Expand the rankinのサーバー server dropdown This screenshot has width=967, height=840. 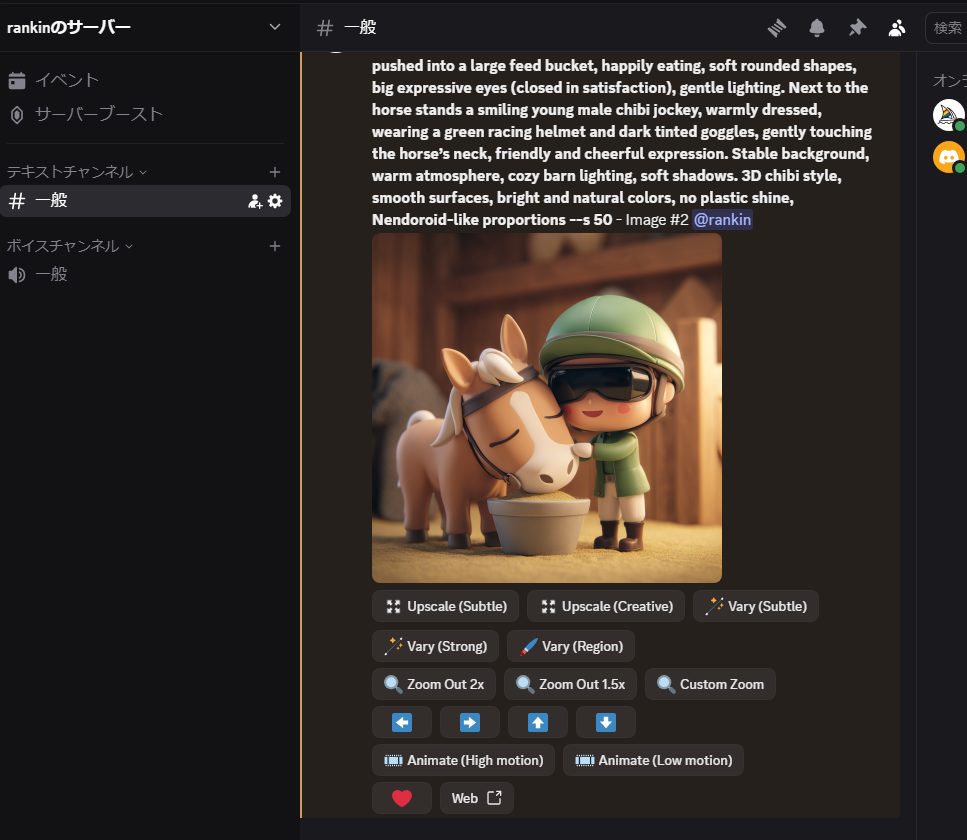pos(275,27)
